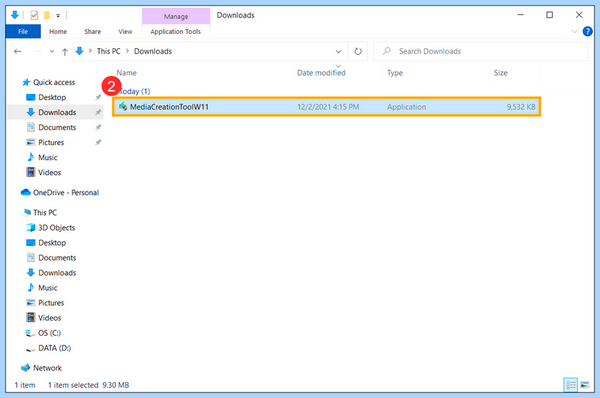This screenshot has height=398, width=600.
Task: Open OneDrive - Personal
Action: pos(66,192)
